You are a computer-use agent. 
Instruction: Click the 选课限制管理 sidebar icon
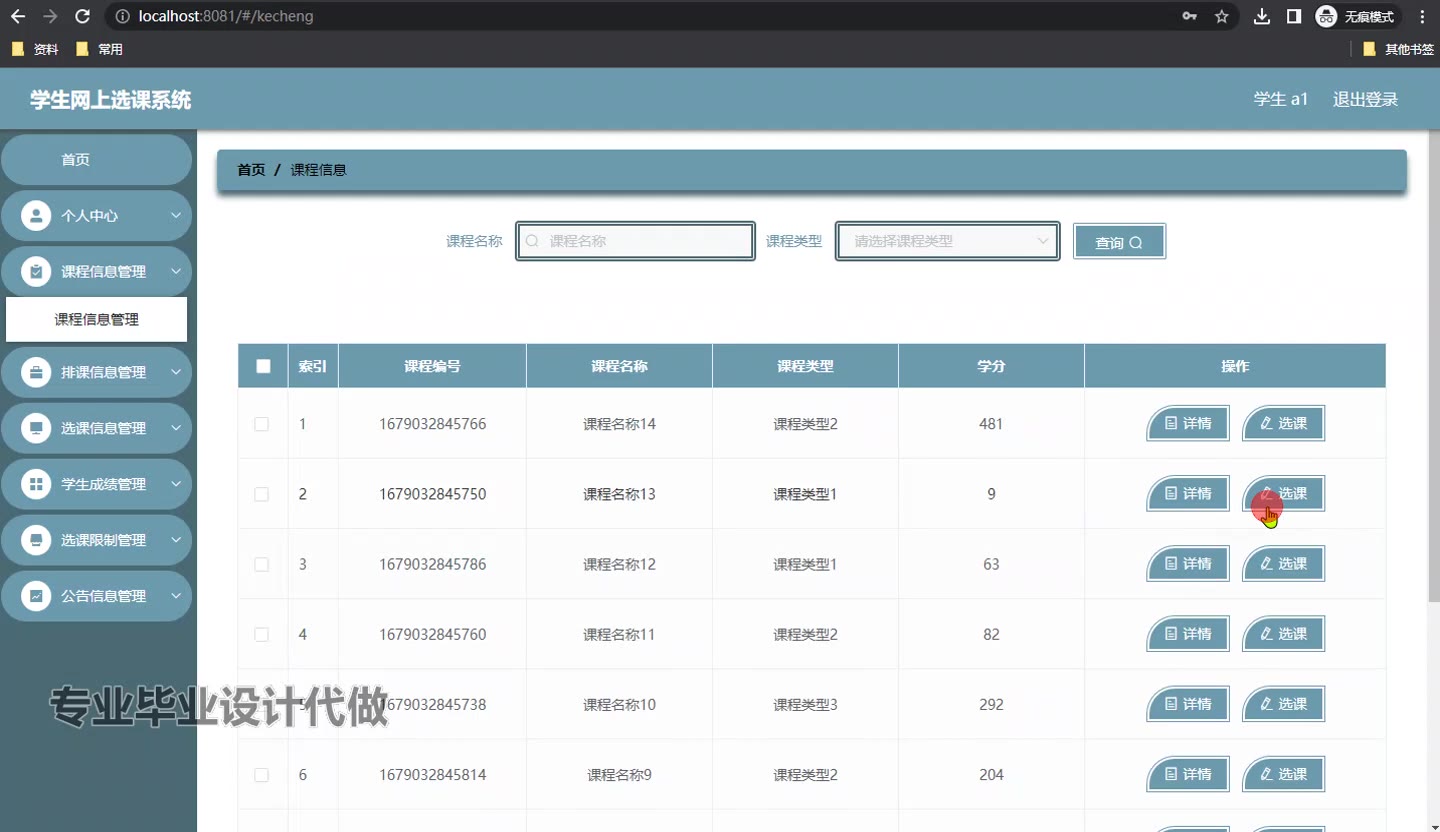click(36, 540)
